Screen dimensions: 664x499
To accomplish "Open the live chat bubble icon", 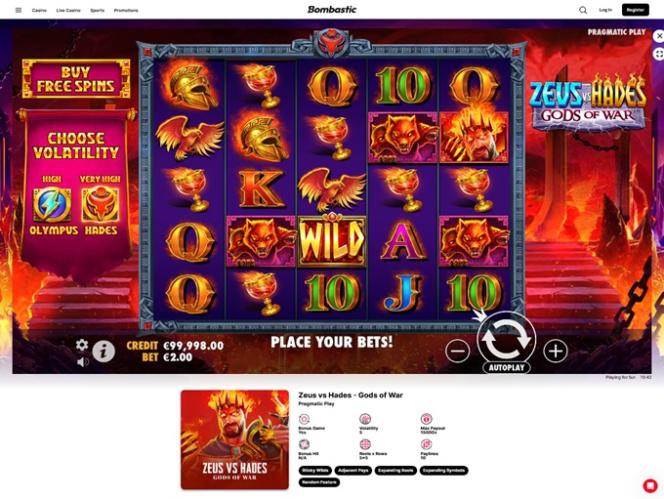I will [650, 485].
